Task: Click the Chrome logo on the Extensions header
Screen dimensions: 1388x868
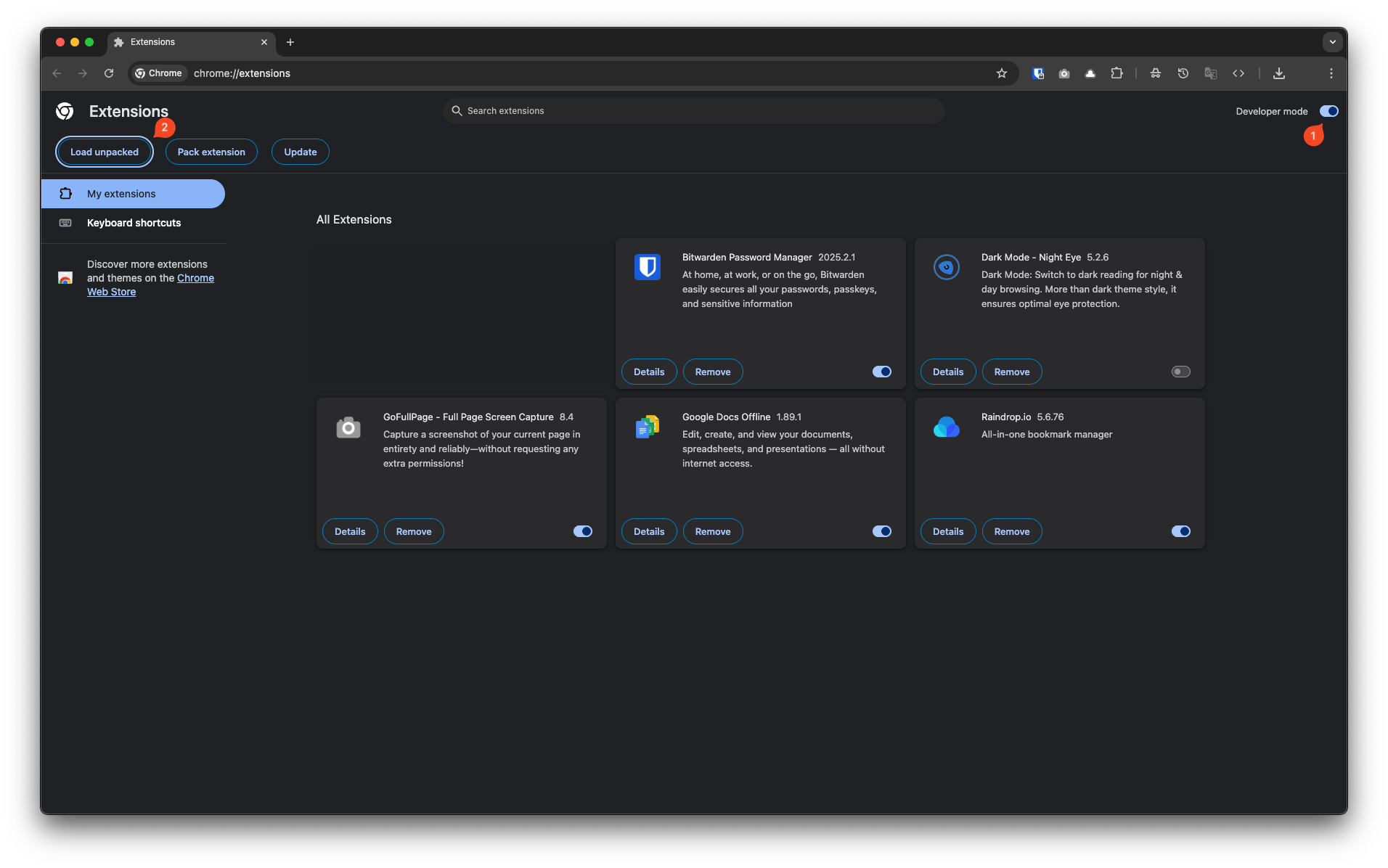Action: [65, 111]
